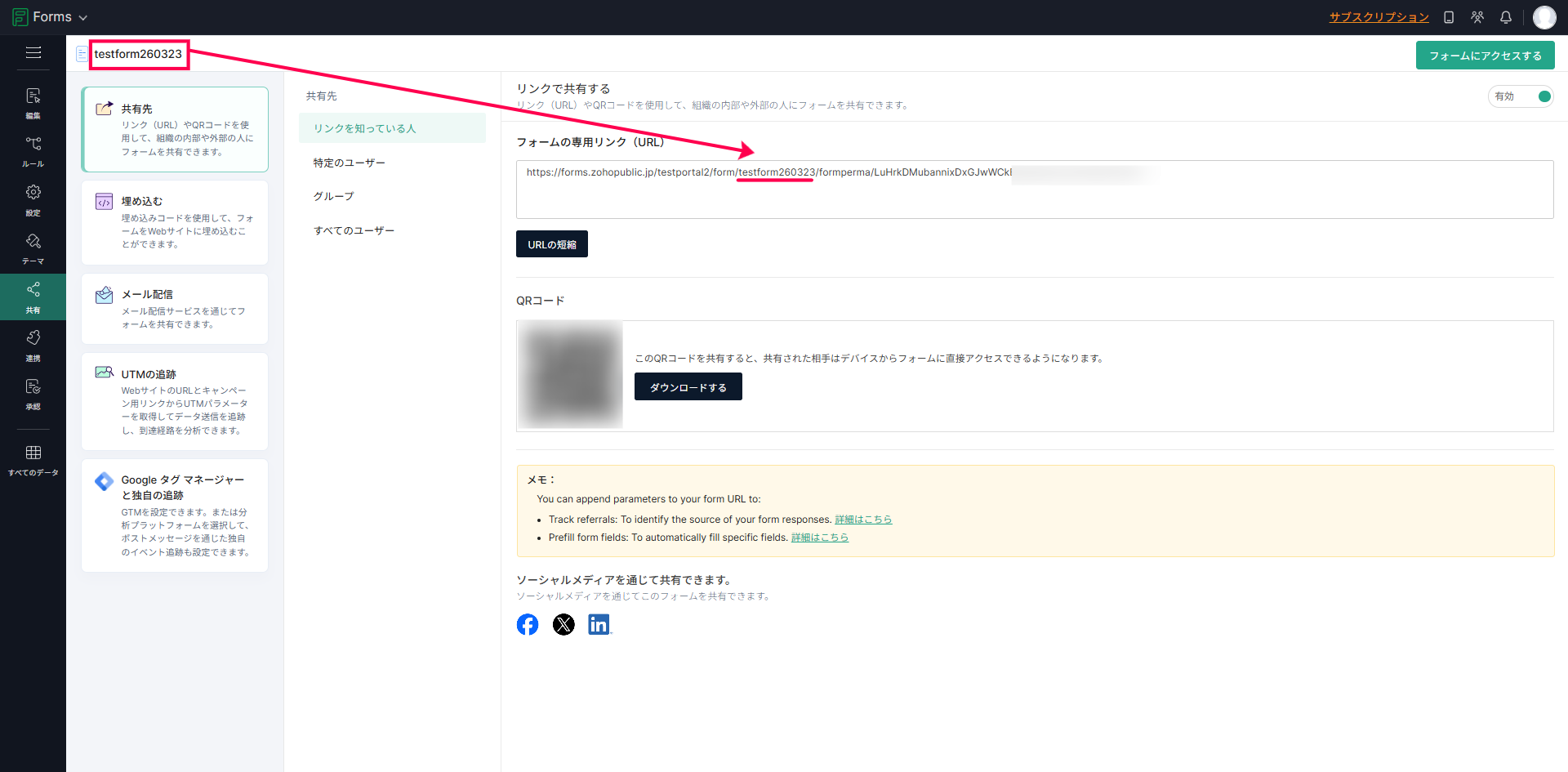Click the mobile device icon in header
The width and height of the screenshot is (1568, 772).
point(1449,17)
